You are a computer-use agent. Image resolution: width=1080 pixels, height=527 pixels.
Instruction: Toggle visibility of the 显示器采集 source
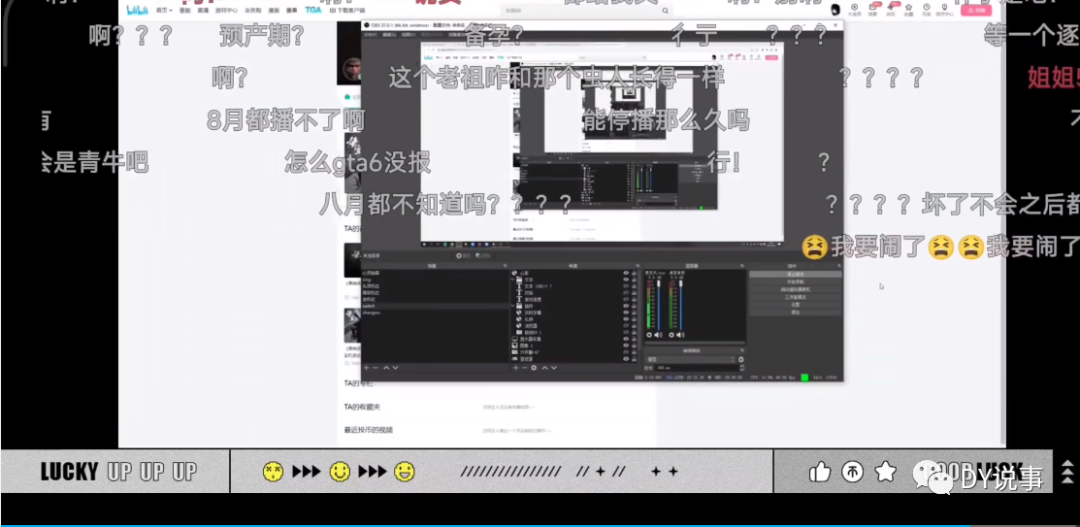pos(625,339)
